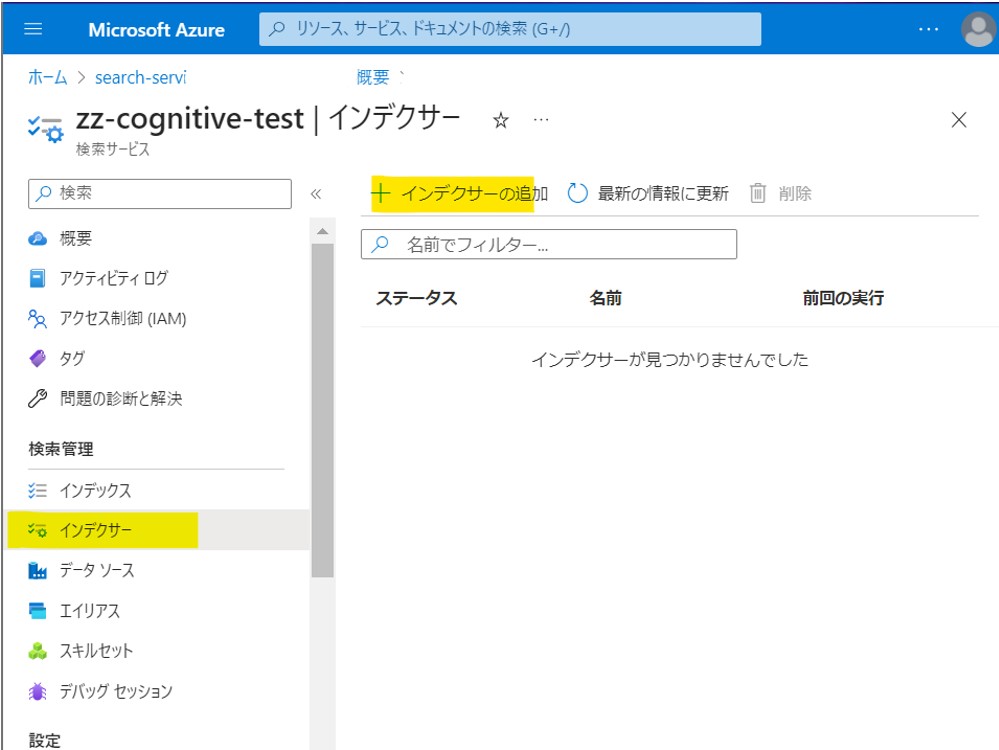Open 概要 breadcrumb link
Viewport: 999px width, 750px height.
pyautogui.click(x=373, y=77)
